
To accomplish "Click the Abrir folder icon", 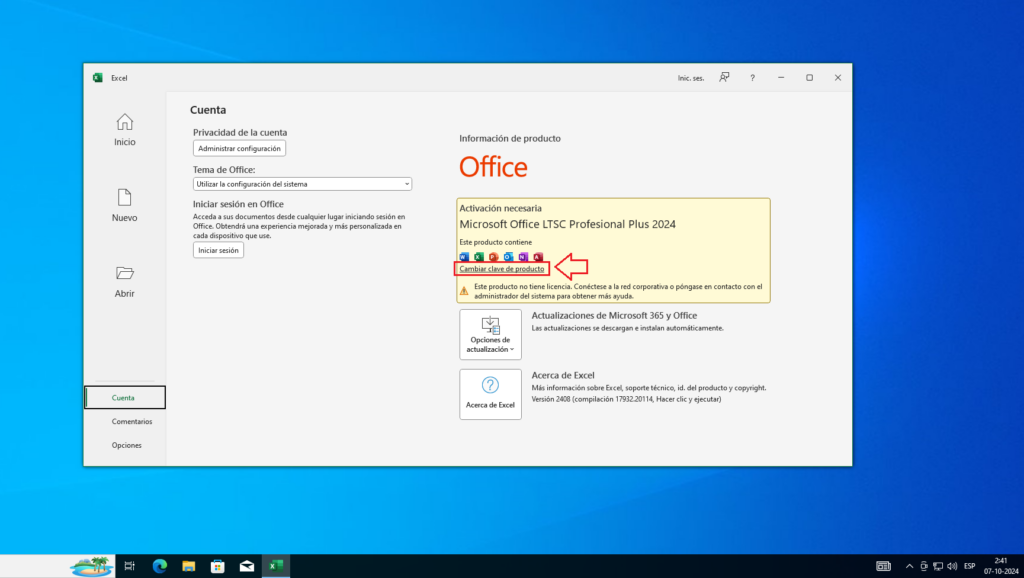I will (124, 274).
